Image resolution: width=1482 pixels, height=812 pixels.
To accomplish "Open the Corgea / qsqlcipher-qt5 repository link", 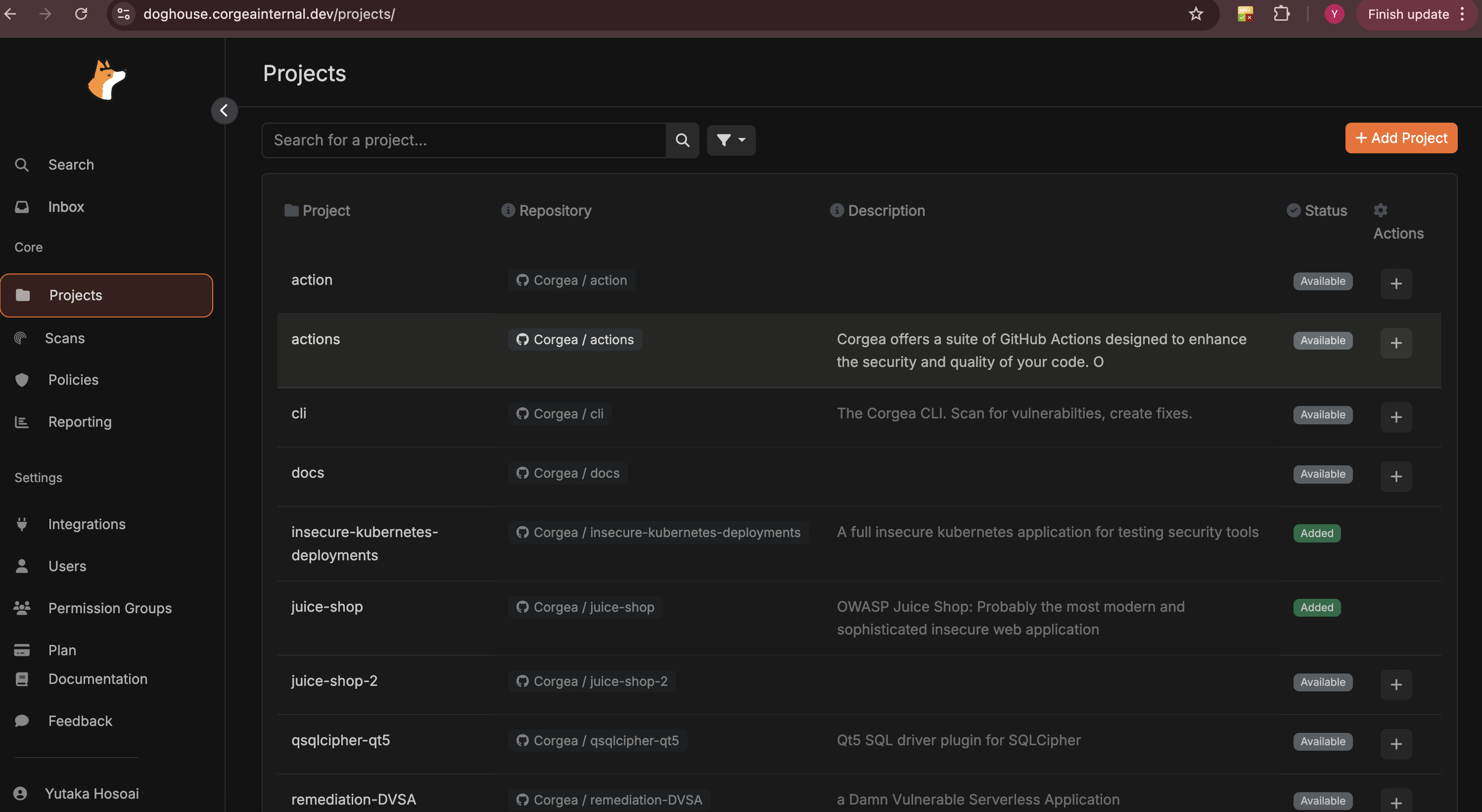I will coord(597,740).
